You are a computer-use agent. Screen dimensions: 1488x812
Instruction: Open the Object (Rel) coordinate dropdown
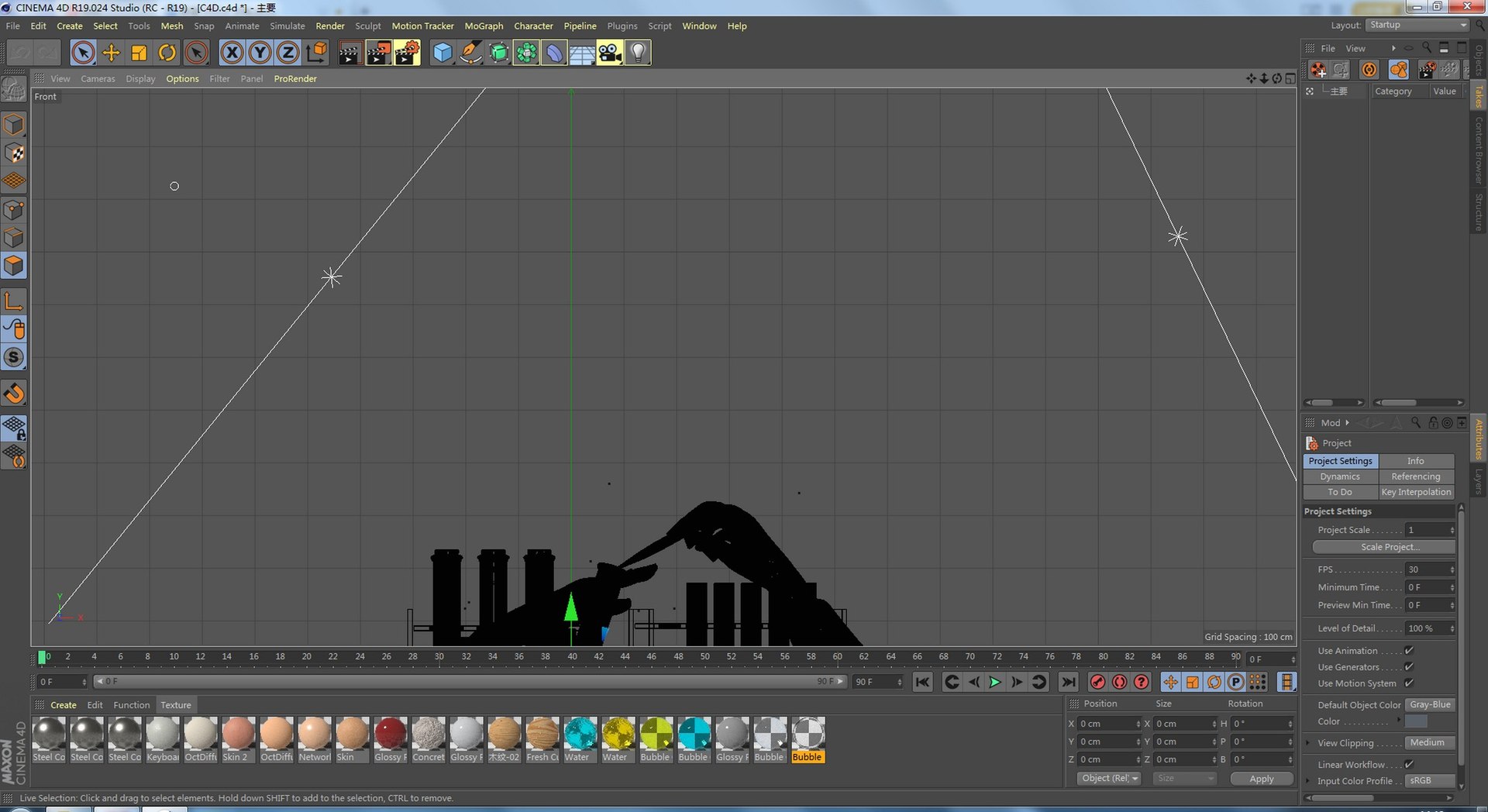pyautogui.click(x=1109, y=778)
